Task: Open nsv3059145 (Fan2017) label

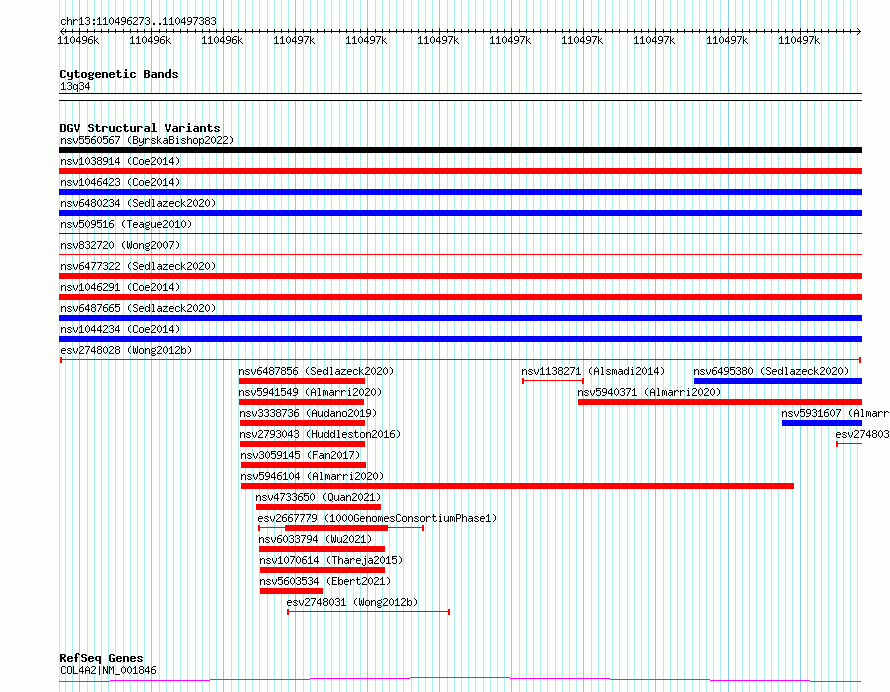Action: [300, 455]
